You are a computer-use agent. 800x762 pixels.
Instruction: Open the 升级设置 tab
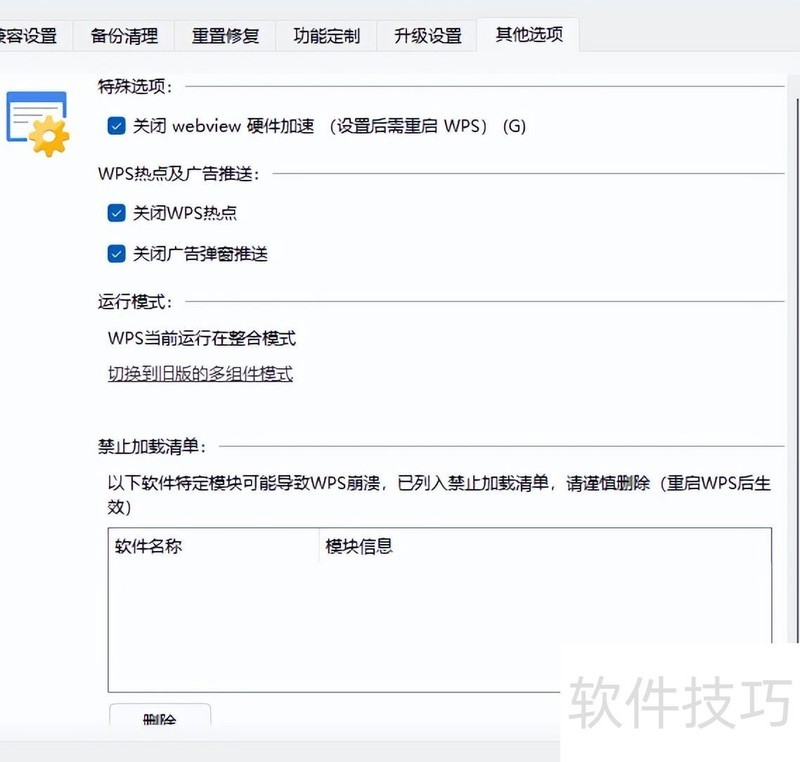[428, 36]
